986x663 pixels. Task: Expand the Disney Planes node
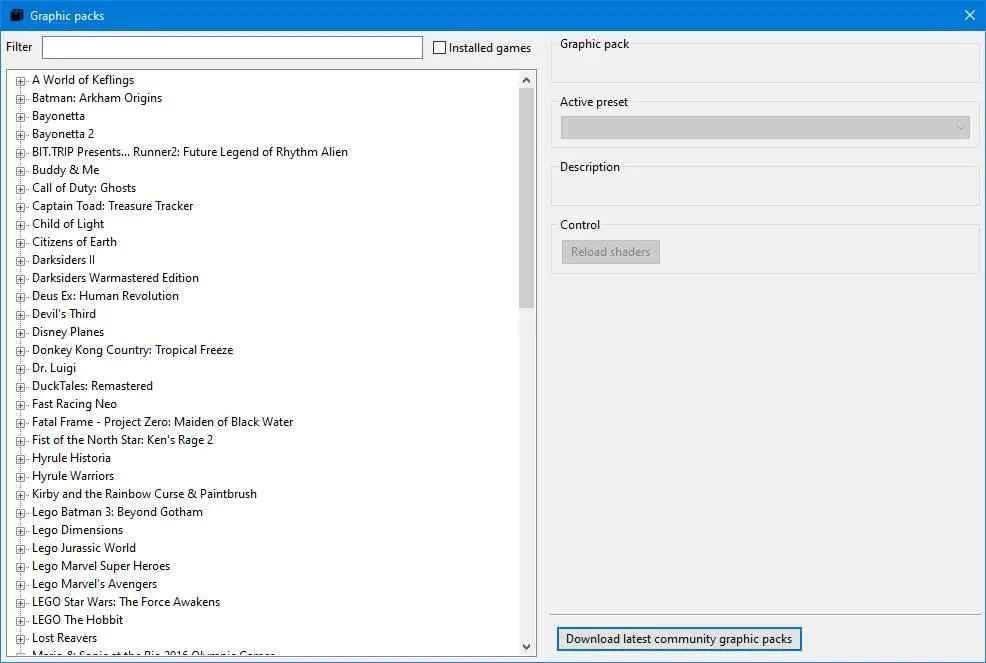(x=20, y=333)
